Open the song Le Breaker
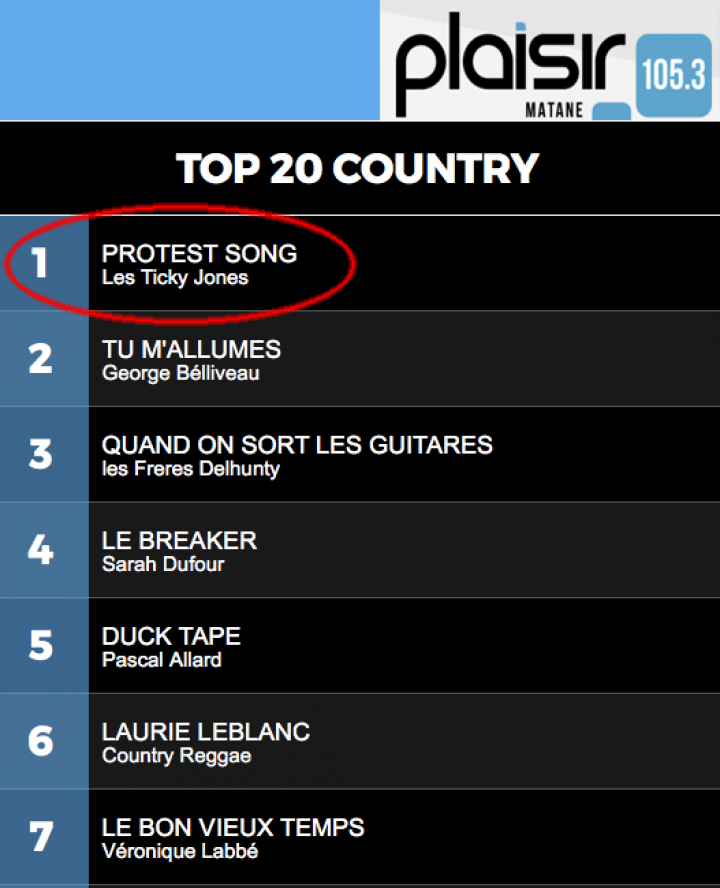The image size is (720, 888). click(x=180, y=541)
